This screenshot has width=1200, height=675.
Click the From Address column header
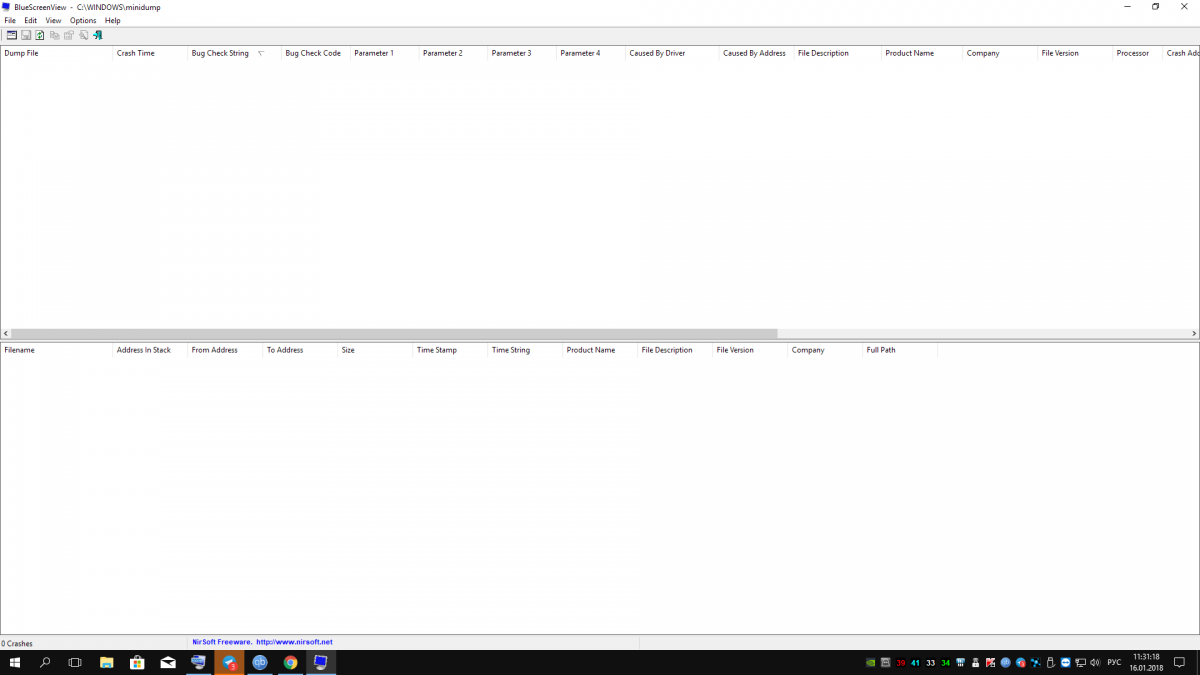click(x=225, y=350)
